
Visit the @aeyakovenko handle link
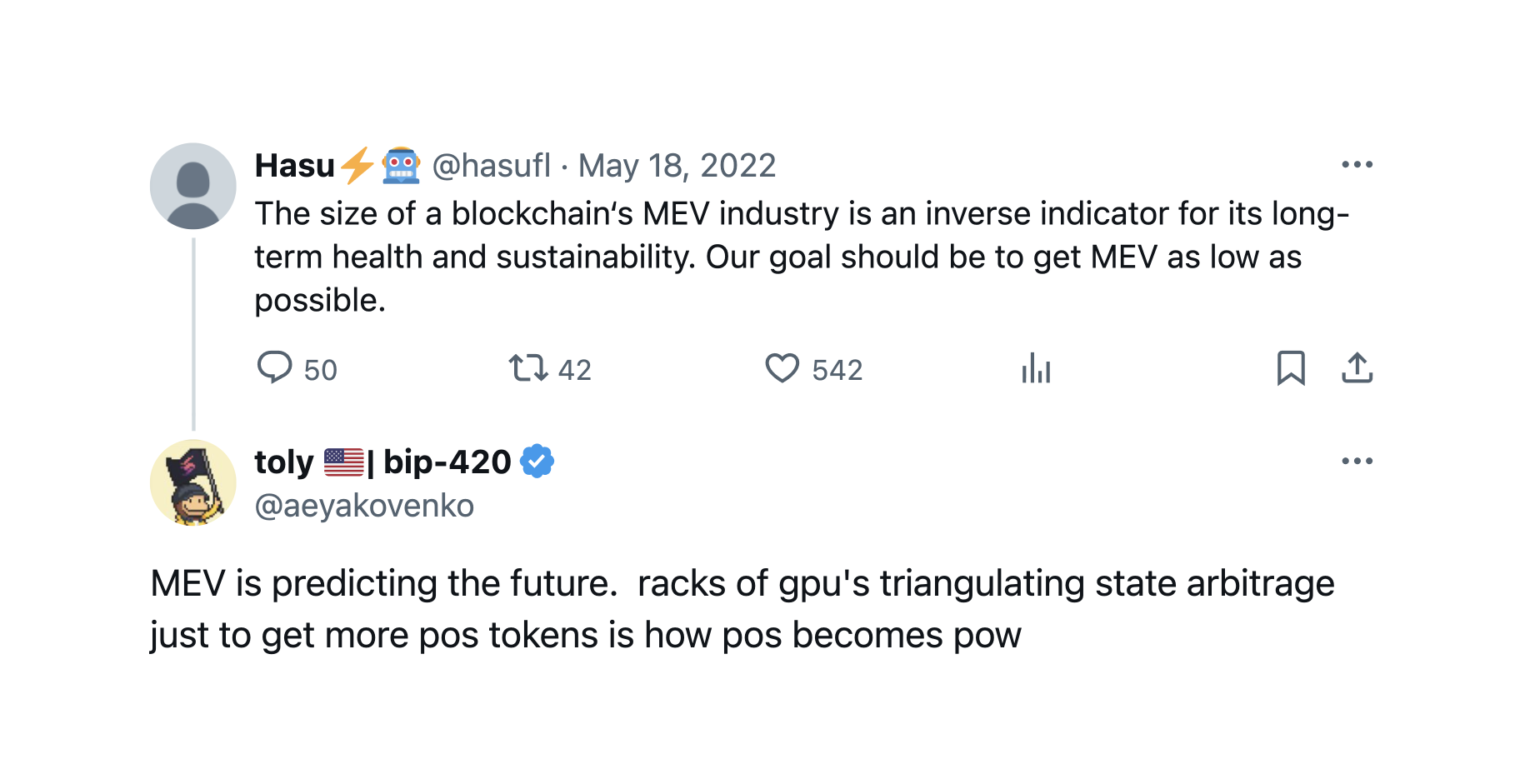click(x=364, y=506)
